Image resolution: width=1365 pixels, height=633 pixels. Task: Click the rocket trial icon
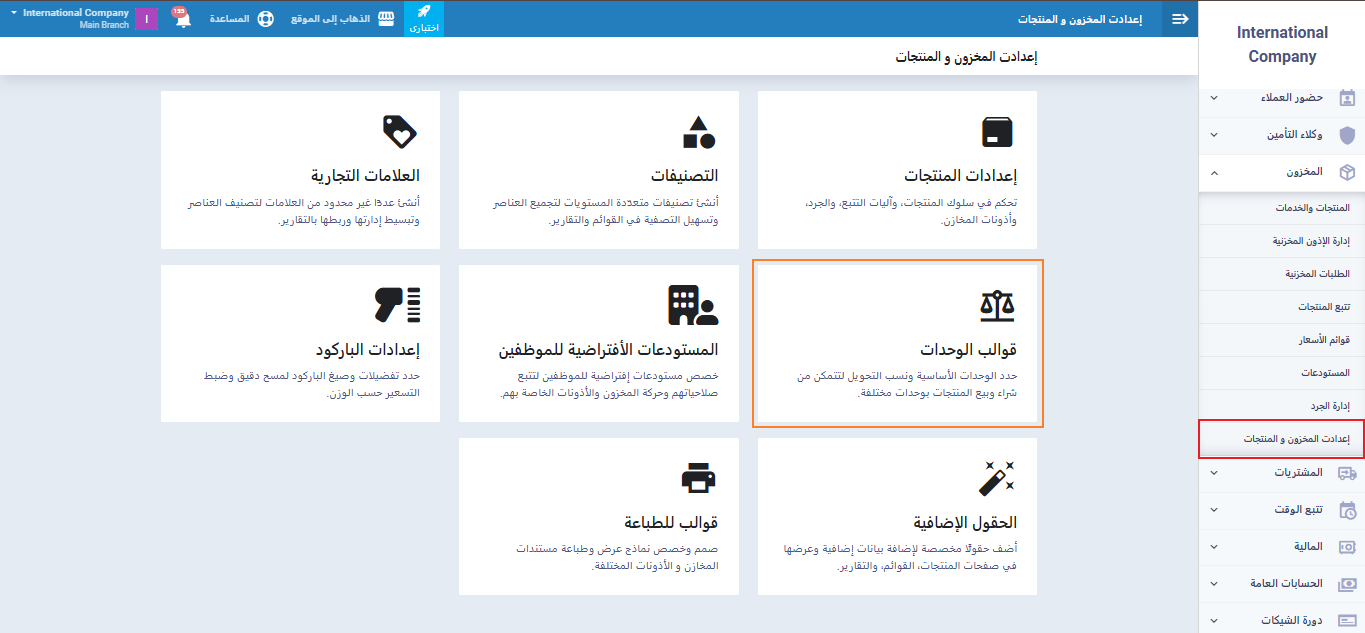(424, 13)
